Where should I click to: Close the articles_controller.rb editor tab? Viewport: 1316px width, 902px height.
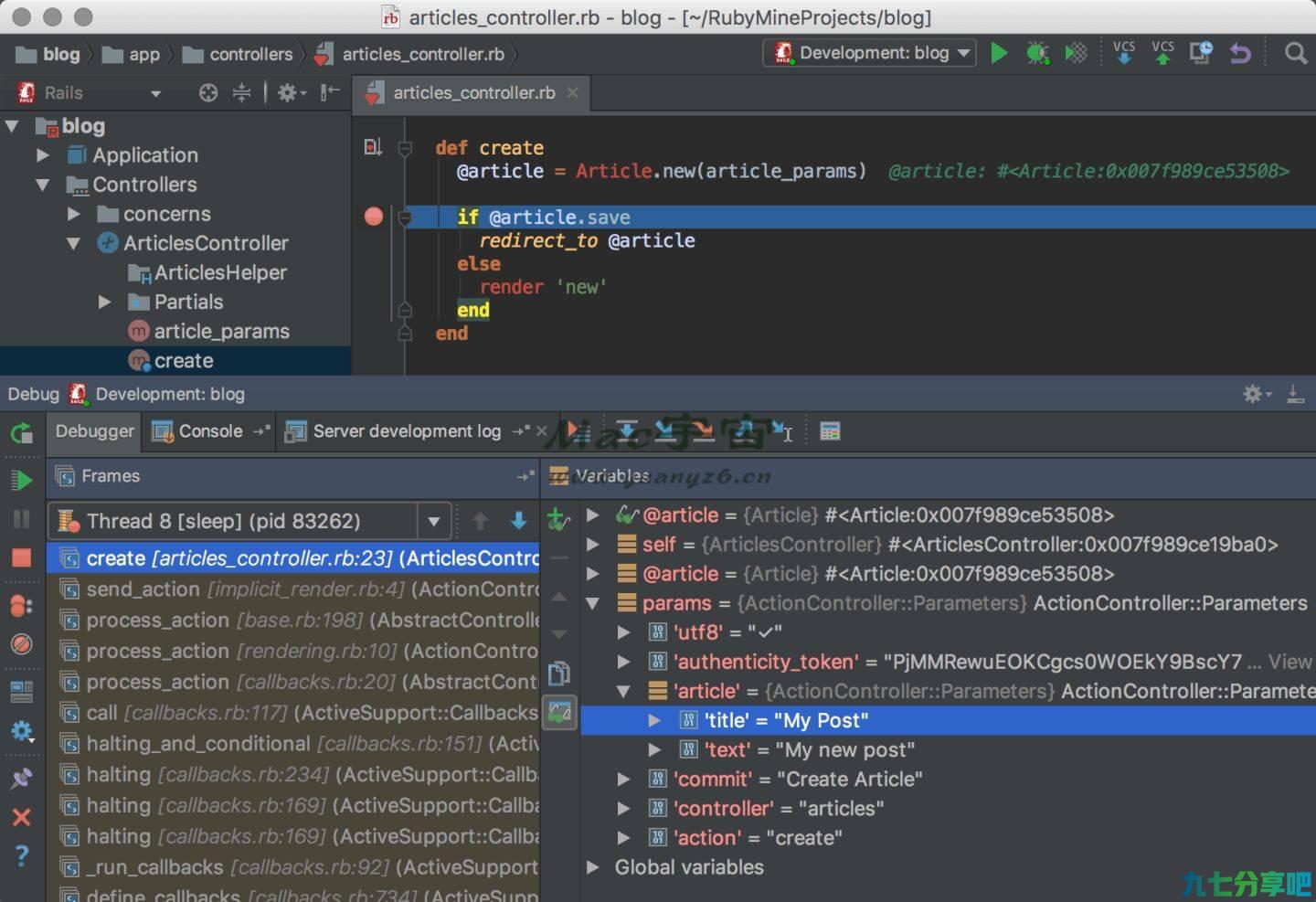coord(573,93)
